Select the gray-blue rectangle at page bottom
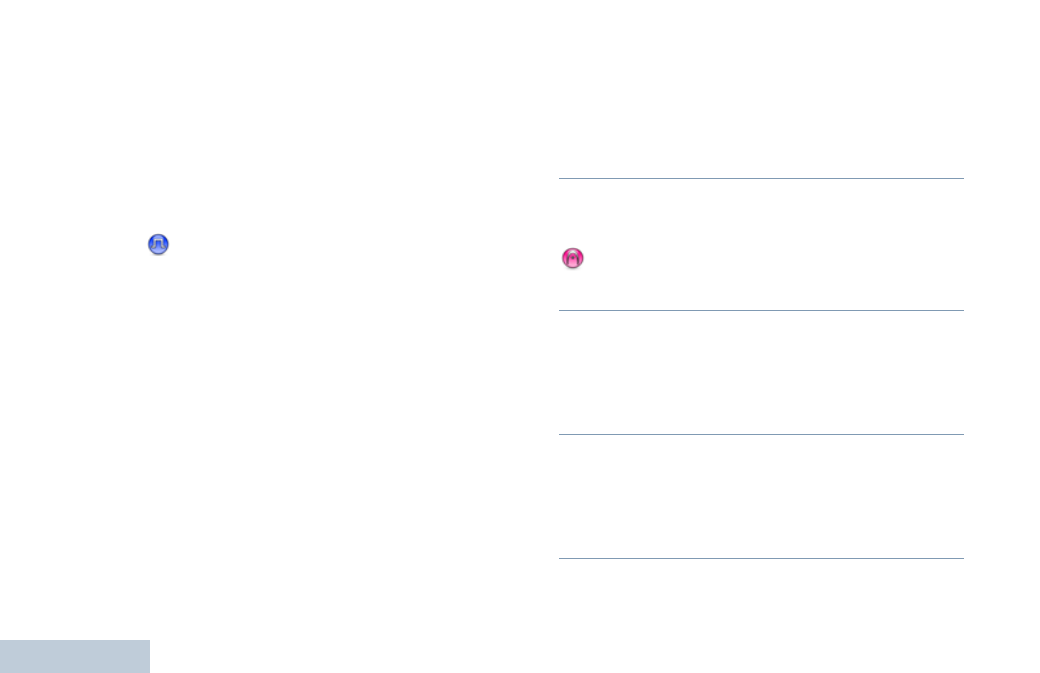This screenshot has width=1040, height=673. (75, 656)
